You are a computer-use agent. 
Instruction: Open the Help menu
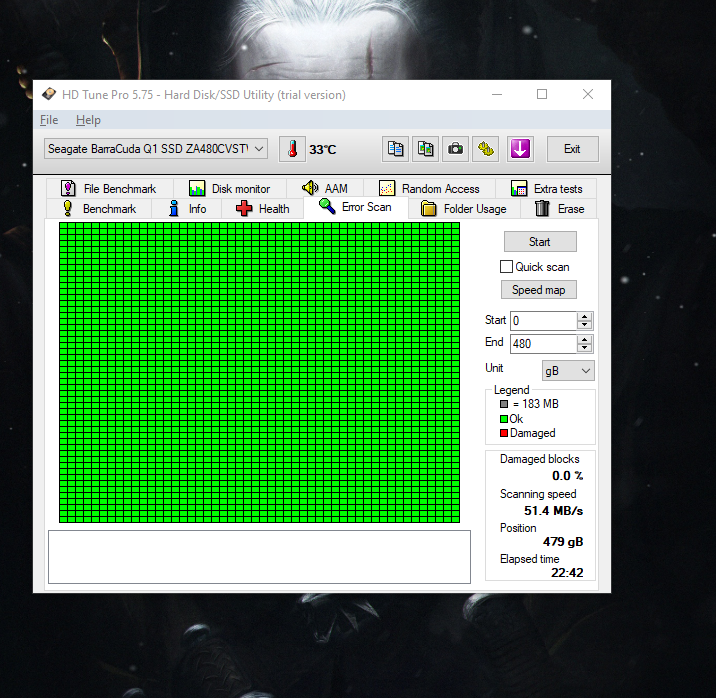click(x=88, y=120)
